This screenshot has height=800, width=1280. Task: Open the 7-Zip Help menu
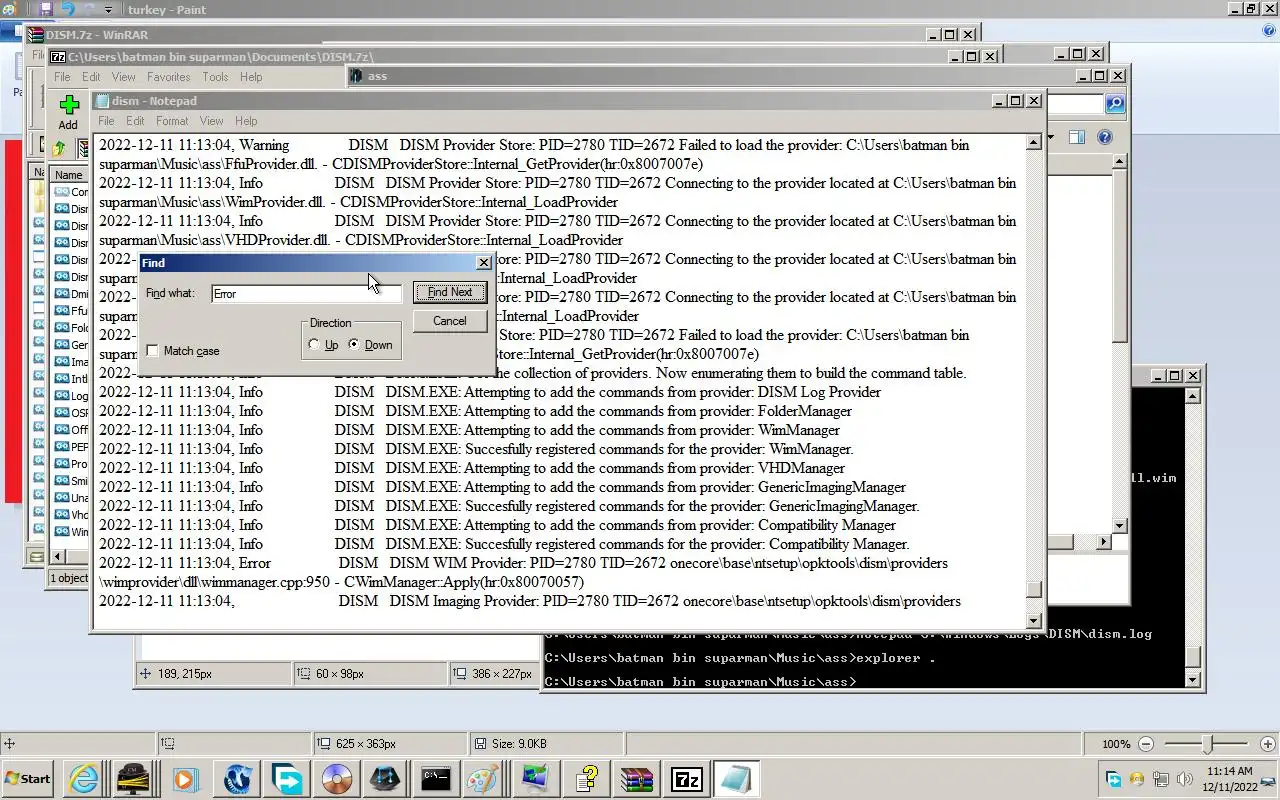click(251, 77)
